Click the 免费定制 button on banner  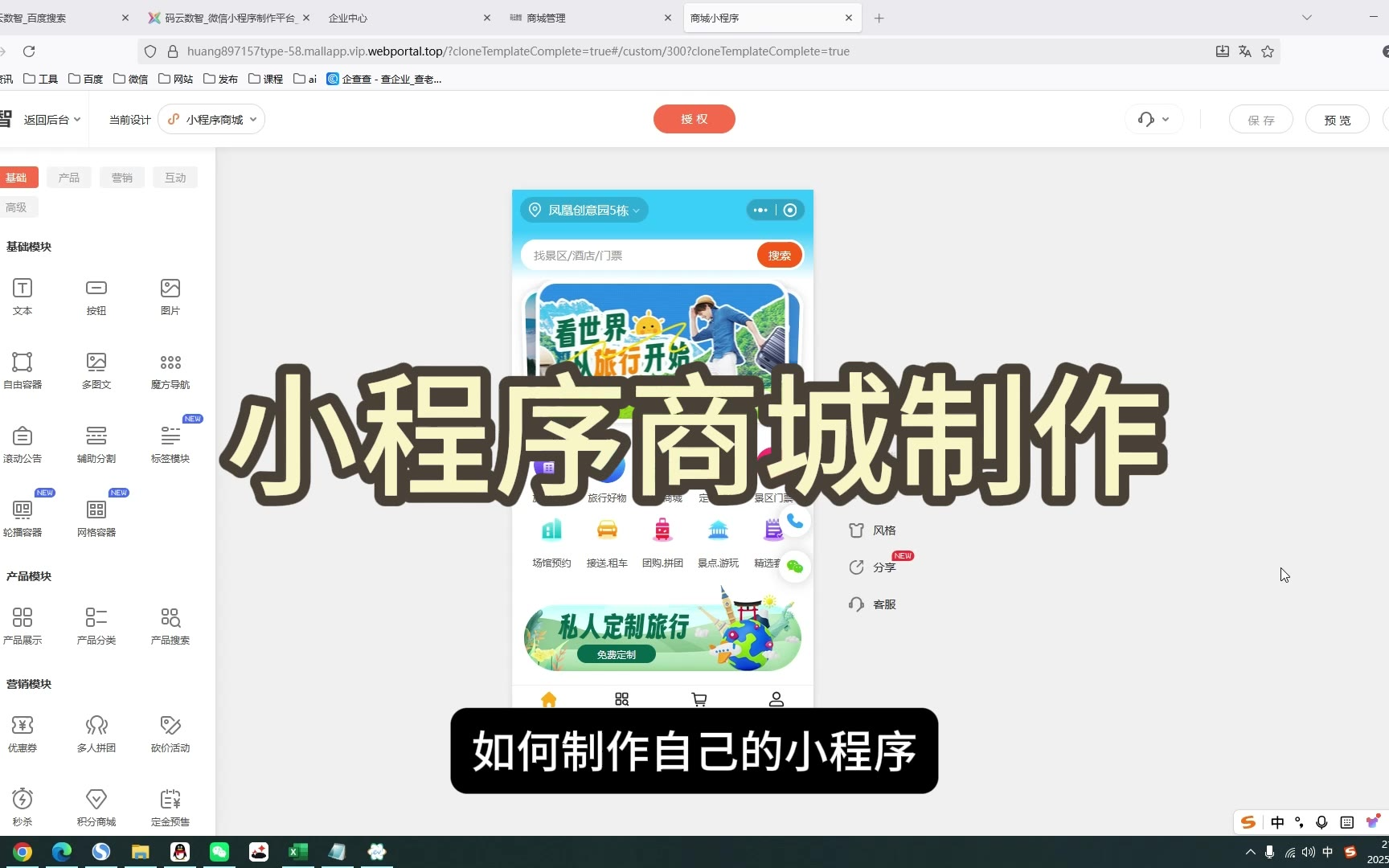point(617,654)
